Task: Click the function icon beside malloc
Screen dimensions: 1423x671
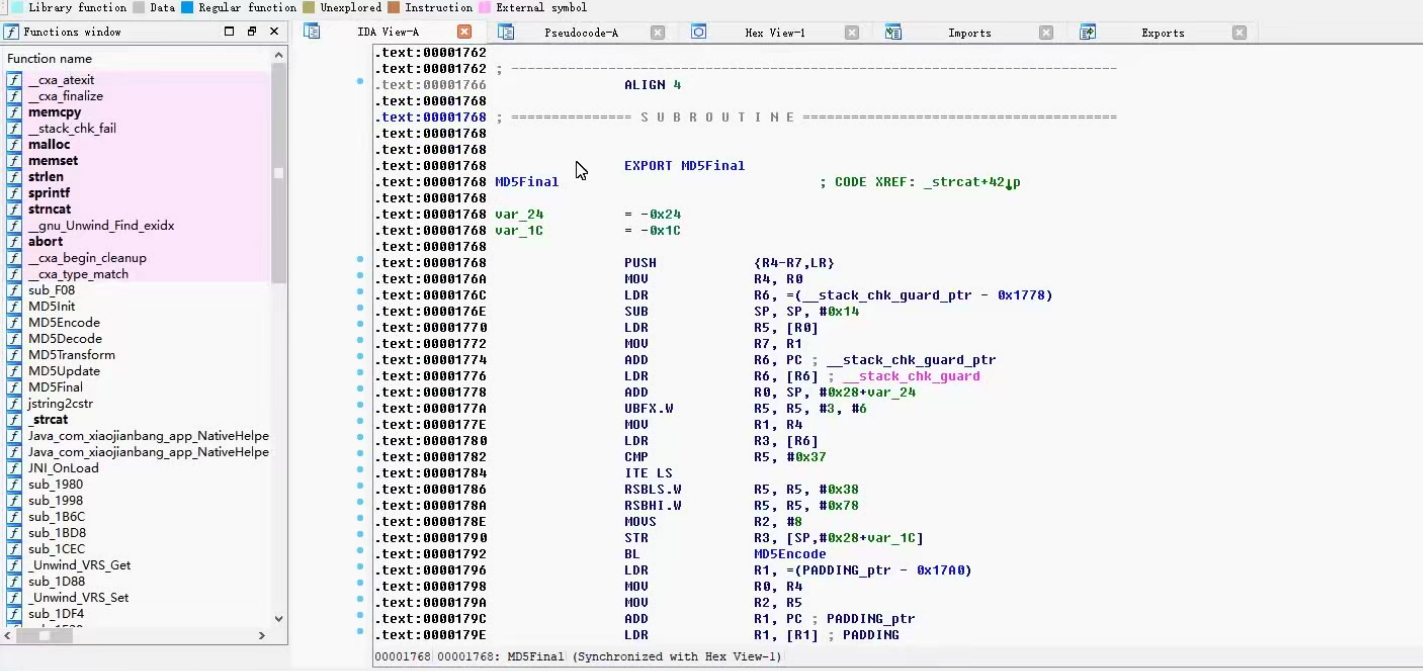Action: [x=14, y=144]
